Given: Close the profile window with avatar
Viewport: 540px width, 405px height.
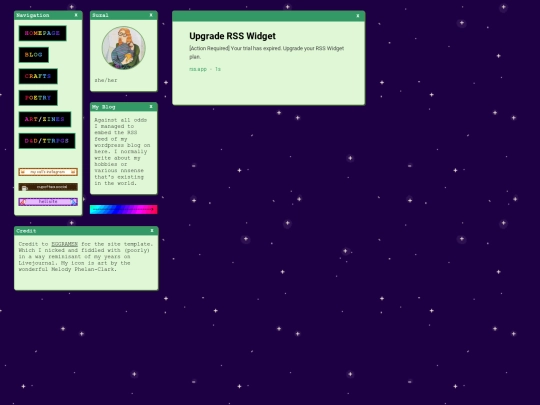Looking at the screenshot, I should [151, 15].
